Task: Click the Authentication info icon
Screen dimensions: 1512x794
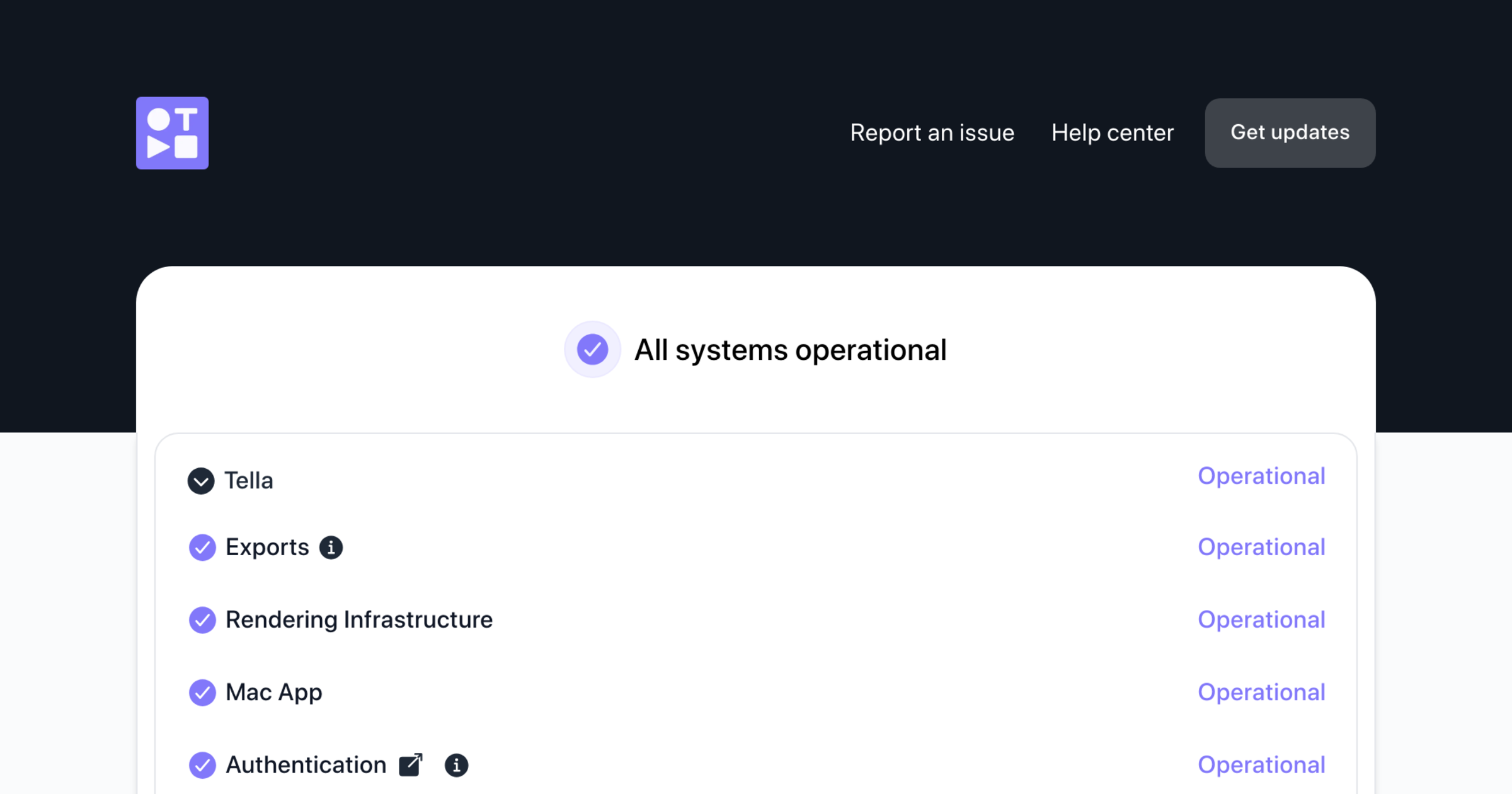Action: click(x=456, y=765)
